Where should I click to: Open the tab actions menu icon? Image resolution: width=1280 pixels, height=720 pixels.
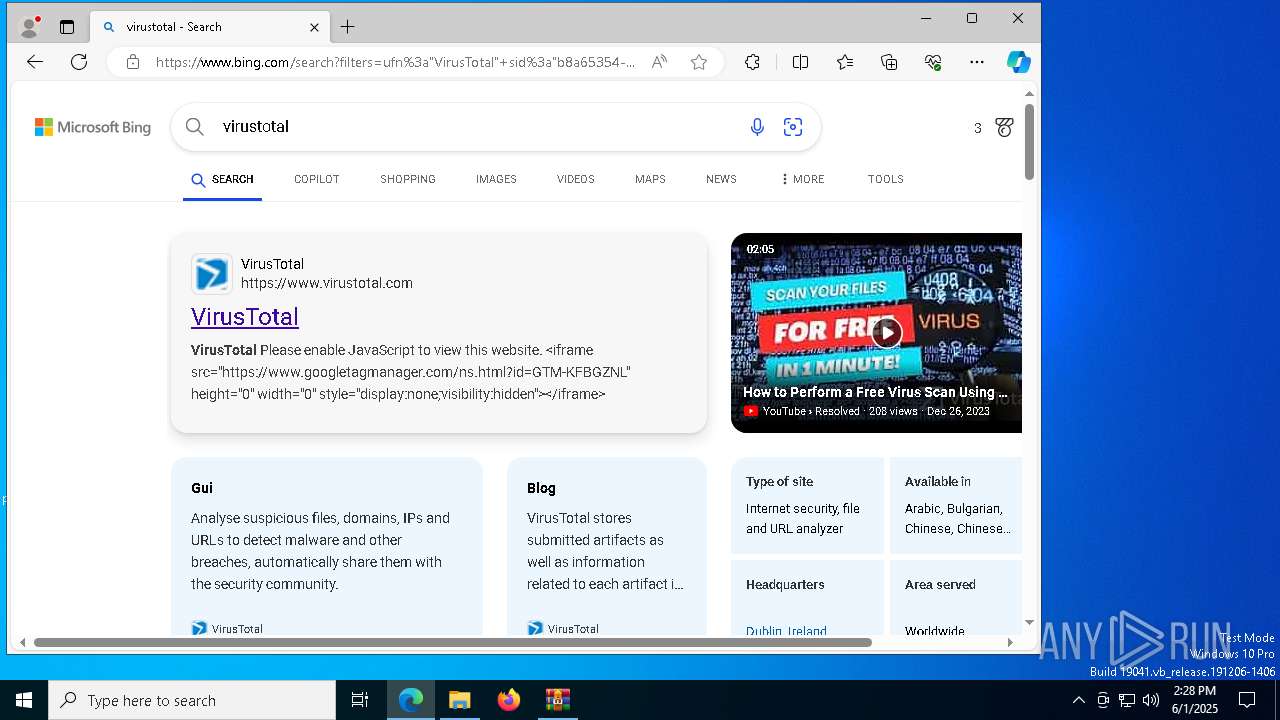click(x=67, y=27)
